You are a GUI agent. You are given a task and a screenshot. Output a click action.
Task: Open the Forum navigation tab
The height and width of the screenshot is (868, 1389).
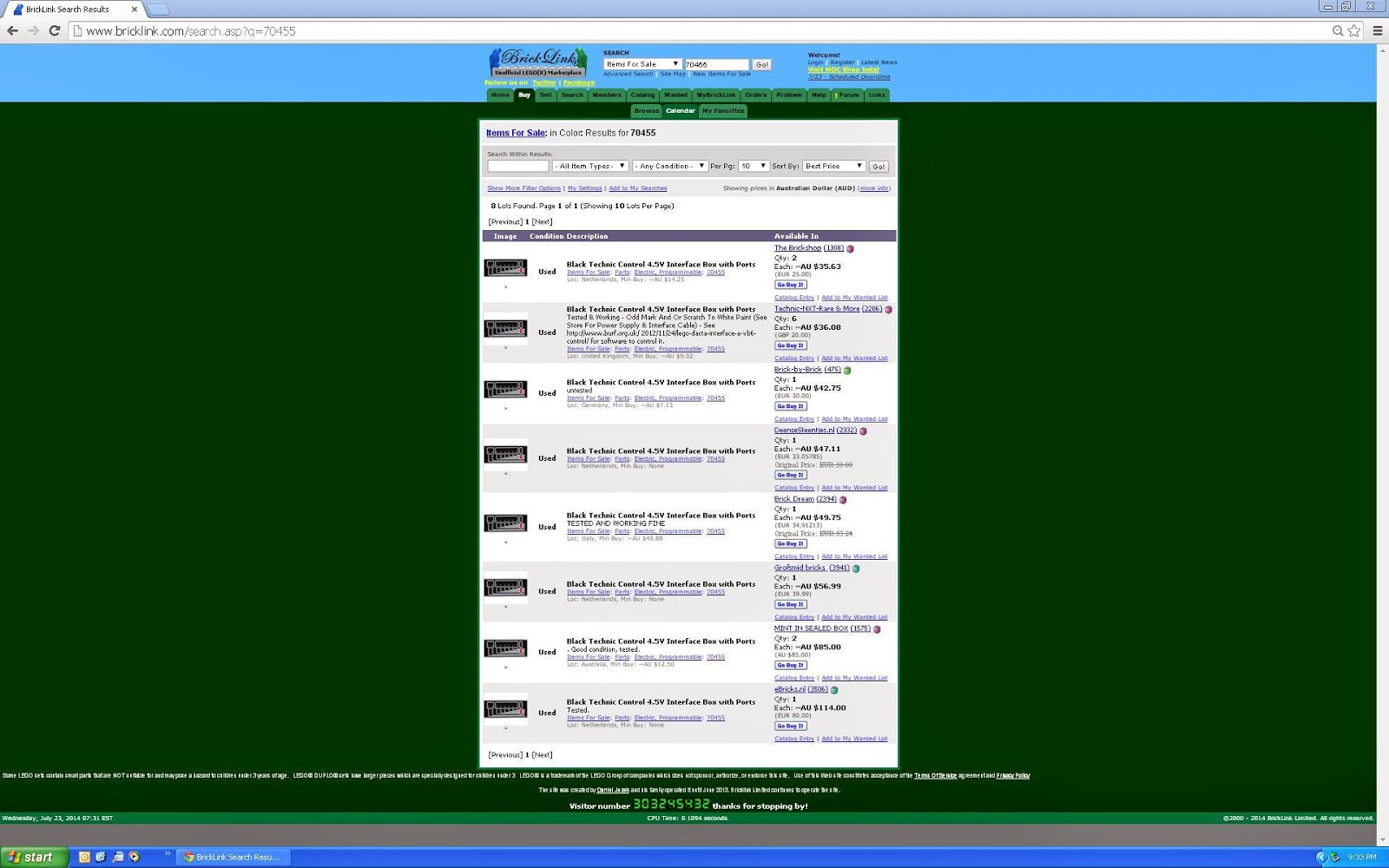tap(848, 95)
